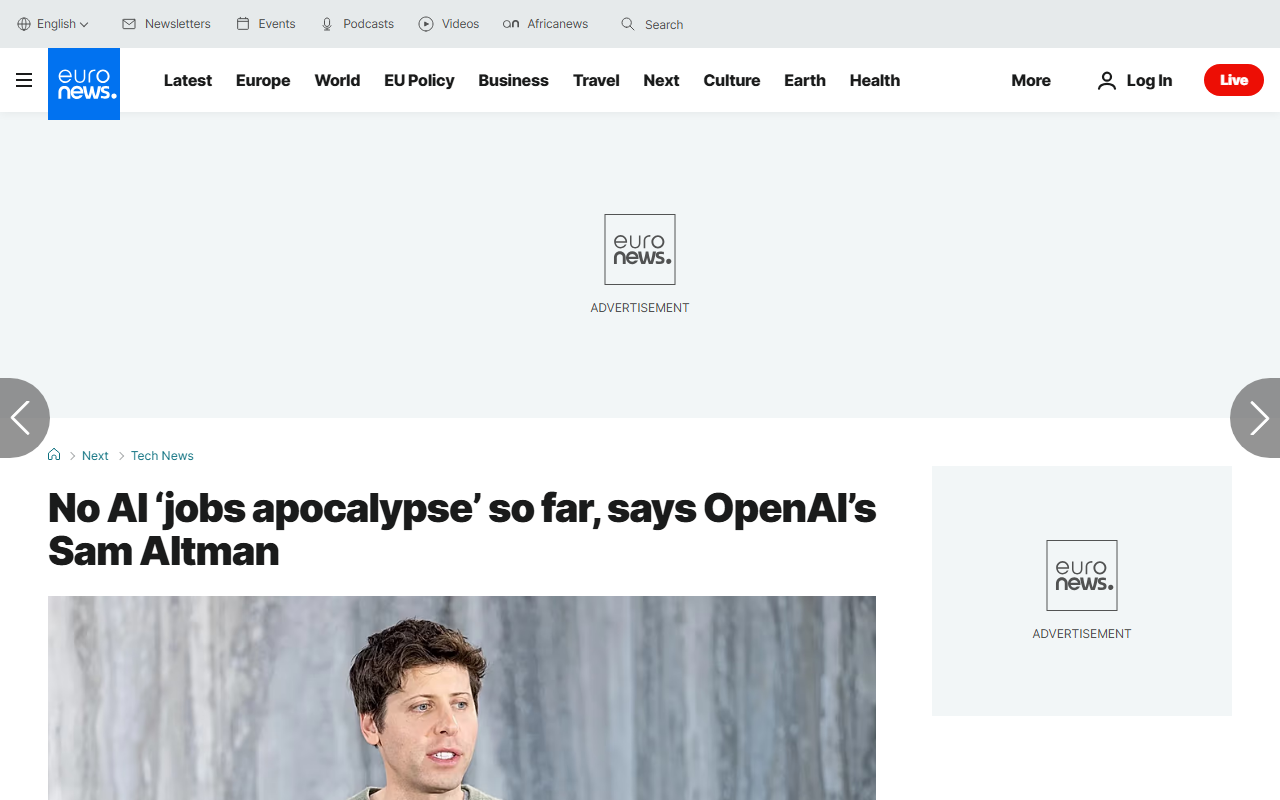Click the sidebar advertisement placeholder
The width and height of the screenshot is (1280, 800).
click(x=1082, y=590)
